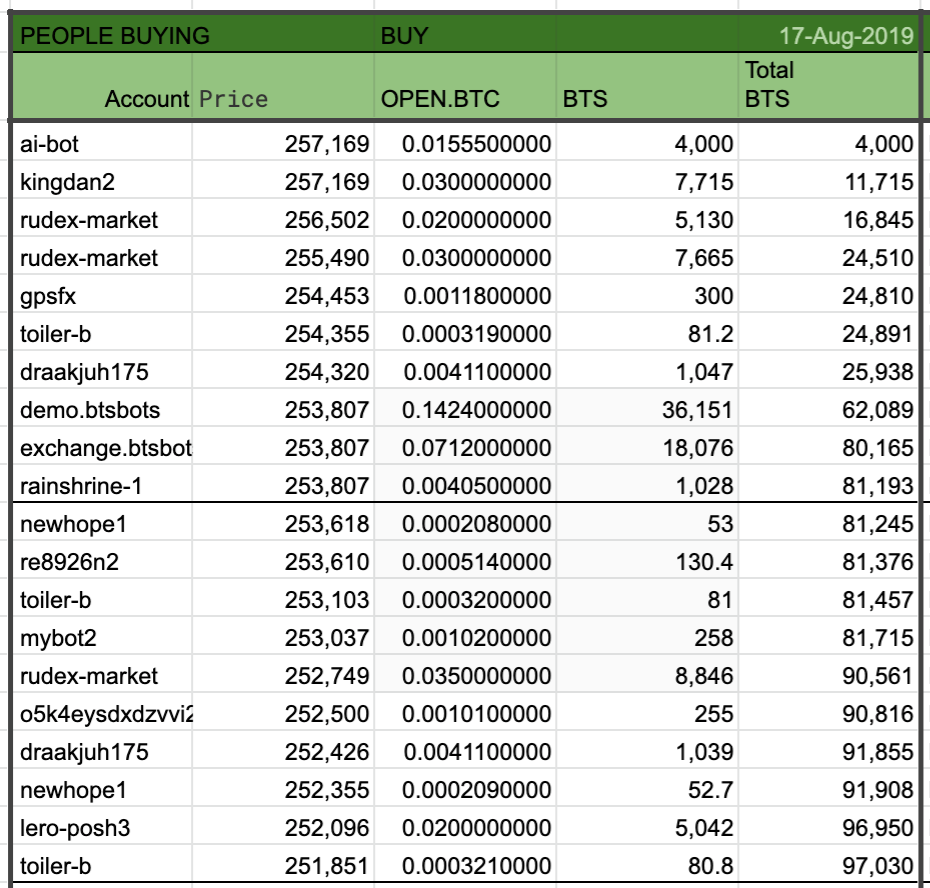
Task: Click BTS amount 8,846
Action: pos(647,675)
